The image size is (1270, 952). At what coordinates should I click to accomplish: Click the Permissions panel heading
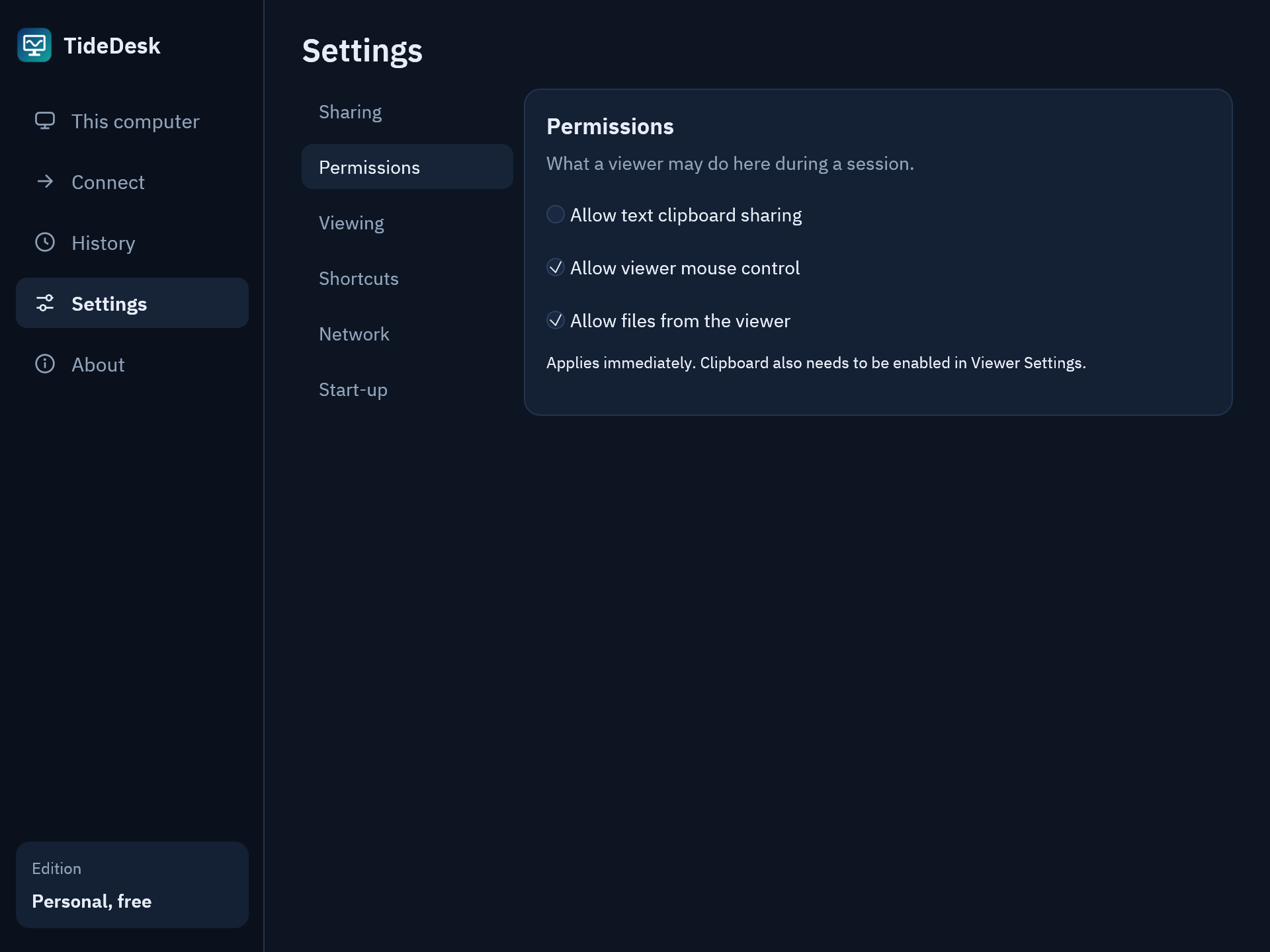point(610,126)
